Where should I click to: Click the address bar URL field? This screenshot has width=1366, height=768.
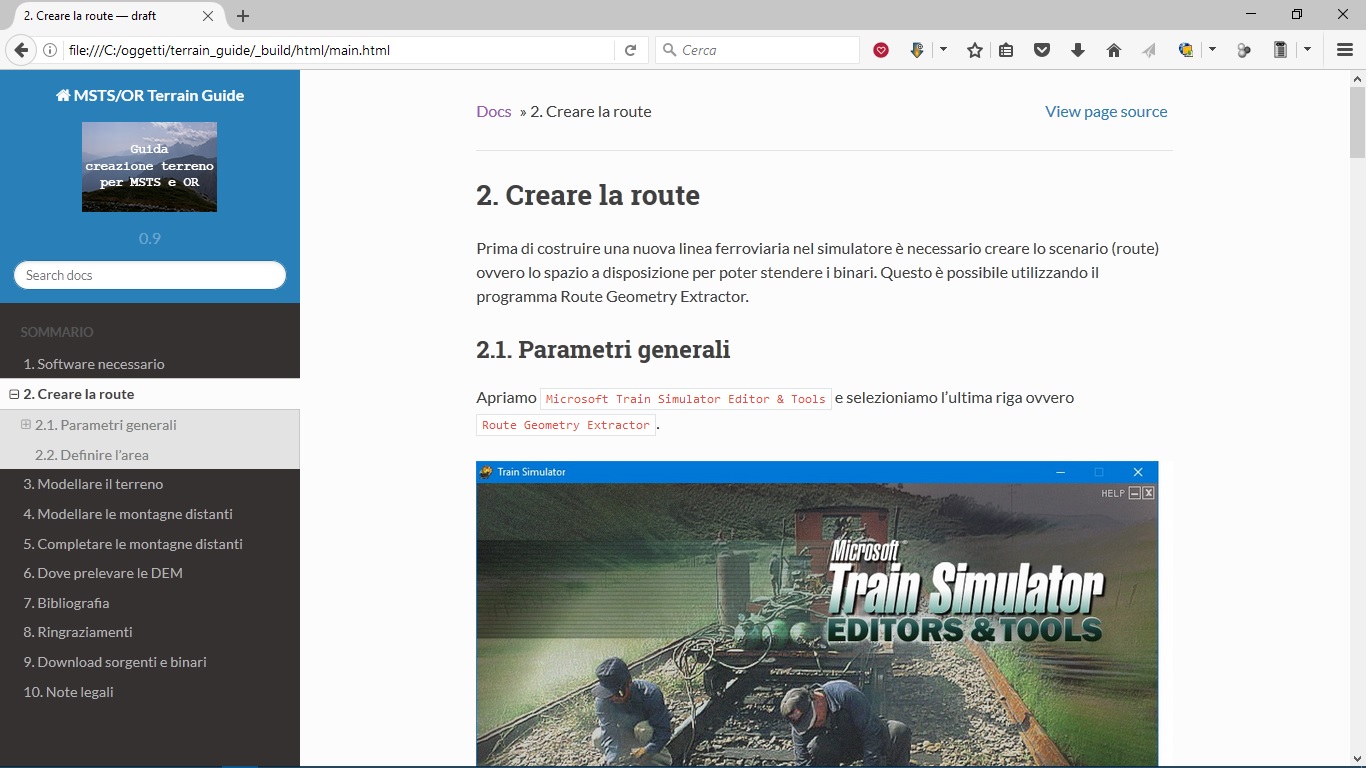[x=338, y=50]
